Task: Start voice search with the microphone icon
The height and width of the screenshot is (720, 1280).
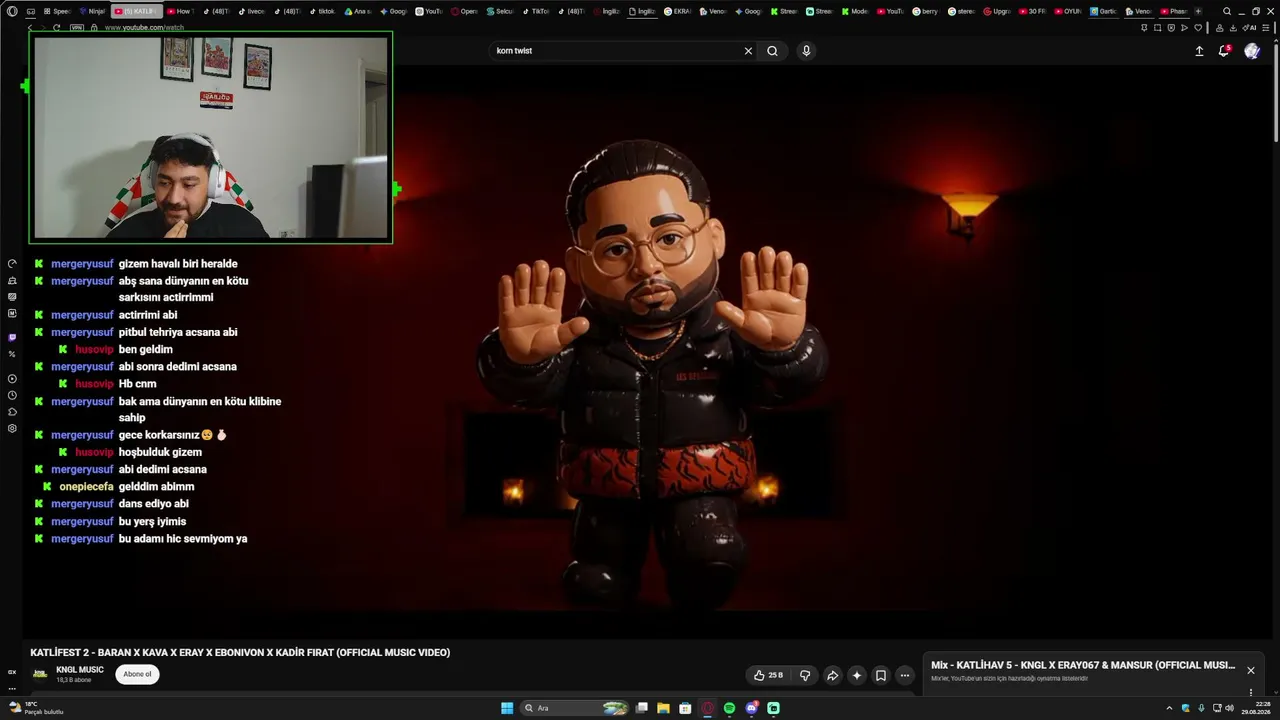Action: pyautogui.click(x=806, y=51)
